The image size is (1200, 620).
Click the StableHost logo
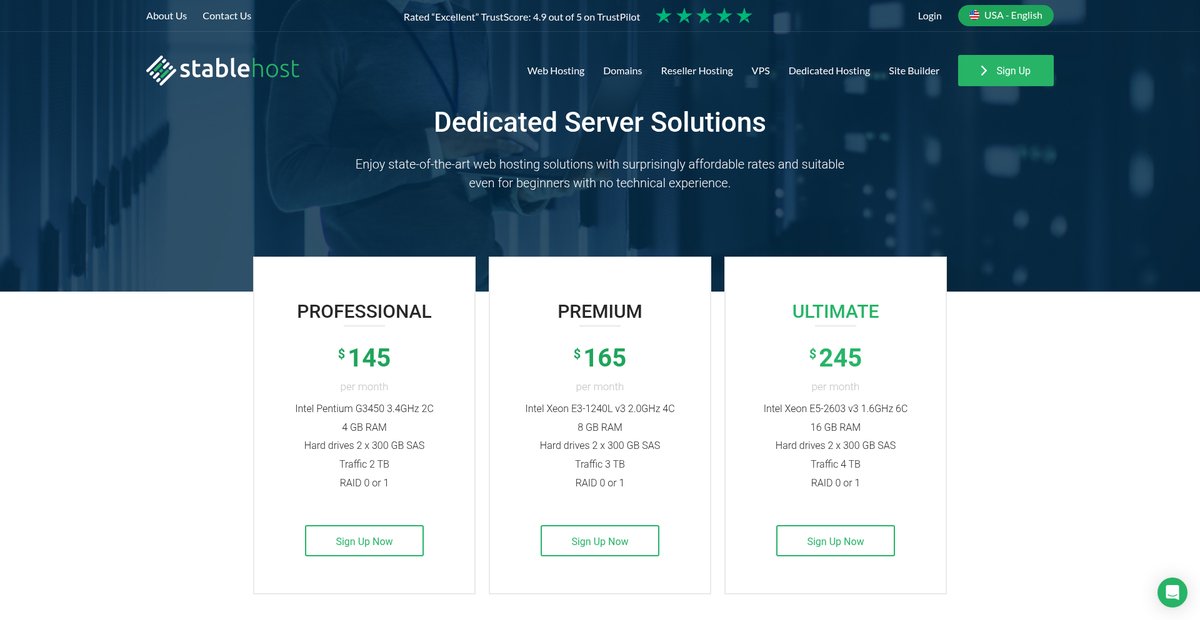tap(222, 70)
